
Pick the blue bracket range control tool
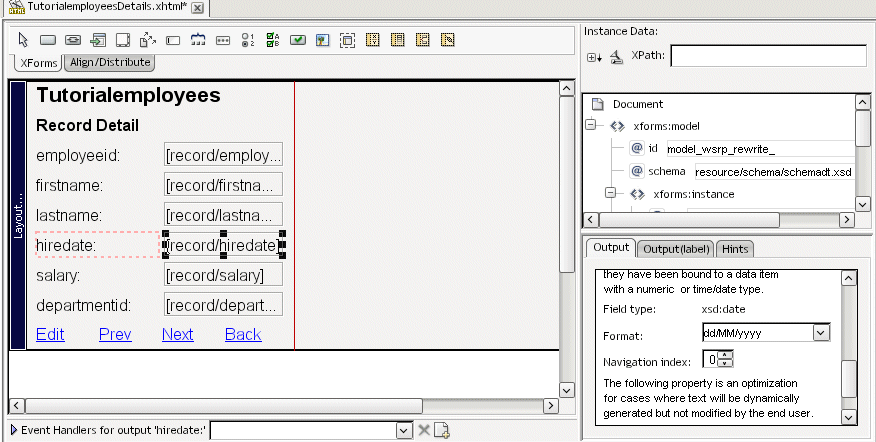pyautogui.click(x=198, y=40)
